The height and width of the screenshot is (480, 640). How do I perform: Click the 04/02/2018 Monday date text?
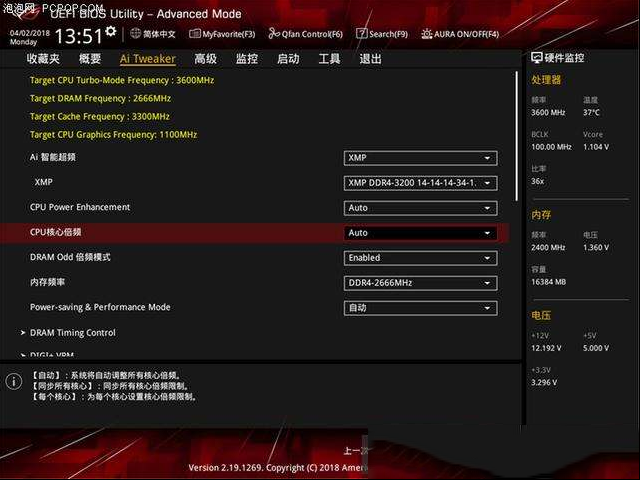coord(30,37)
